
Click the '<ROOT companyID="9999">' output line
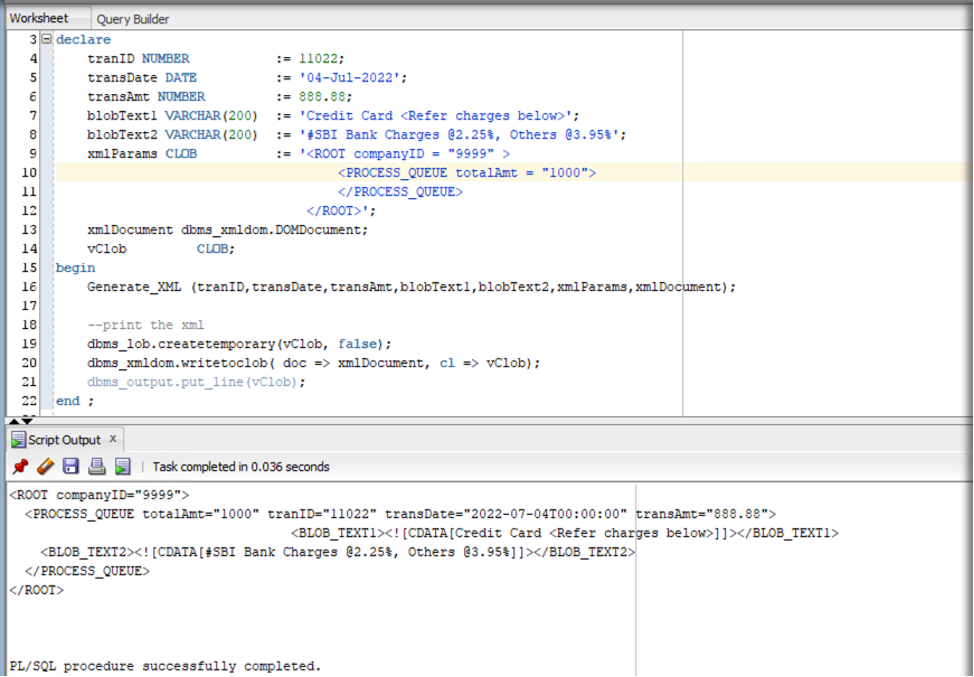(x=99, y=495)
